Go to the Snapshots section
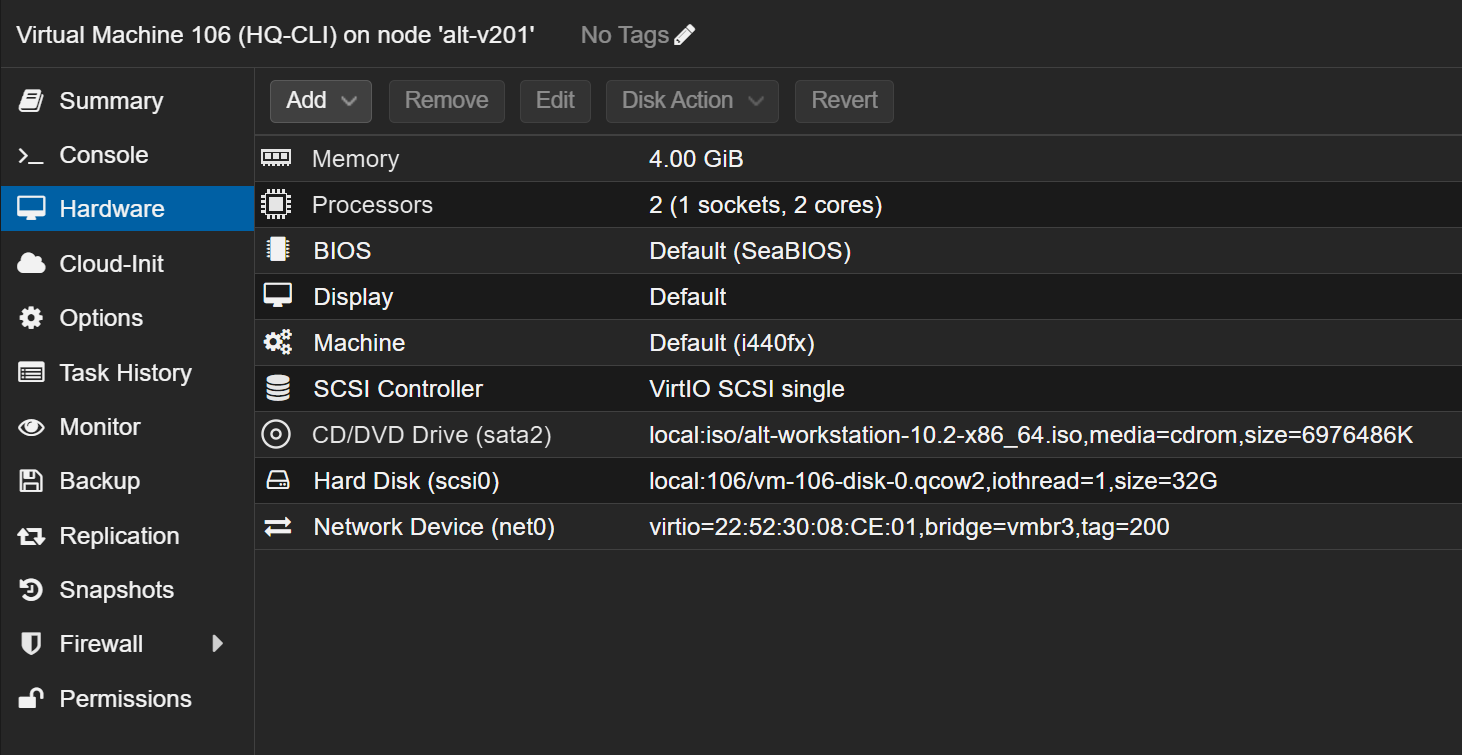This screenshot has width=1462, height=755. click(x=116, y=590)
